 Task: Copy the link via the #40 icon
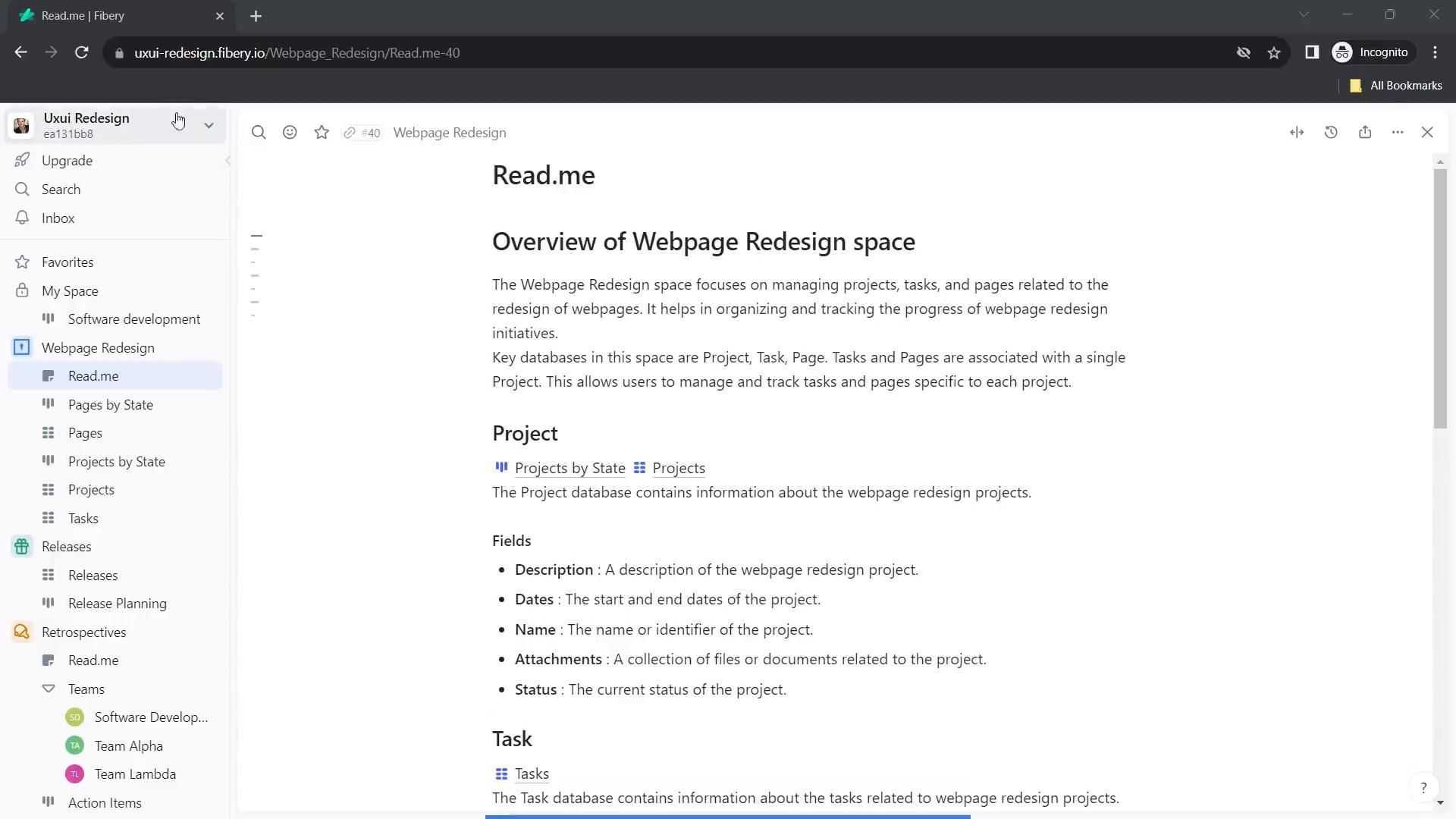tap(362, 133)
